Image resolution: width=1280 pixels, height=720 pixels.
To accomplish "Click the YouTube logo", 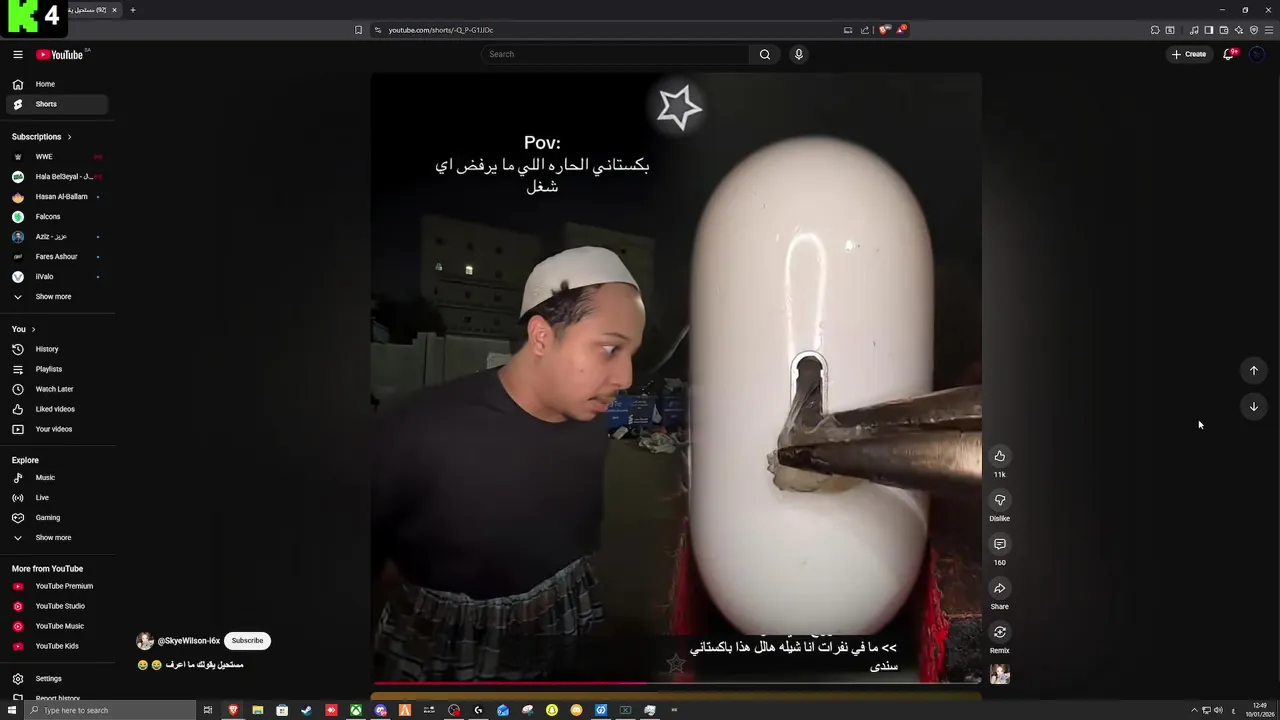I will pos(60,54).
